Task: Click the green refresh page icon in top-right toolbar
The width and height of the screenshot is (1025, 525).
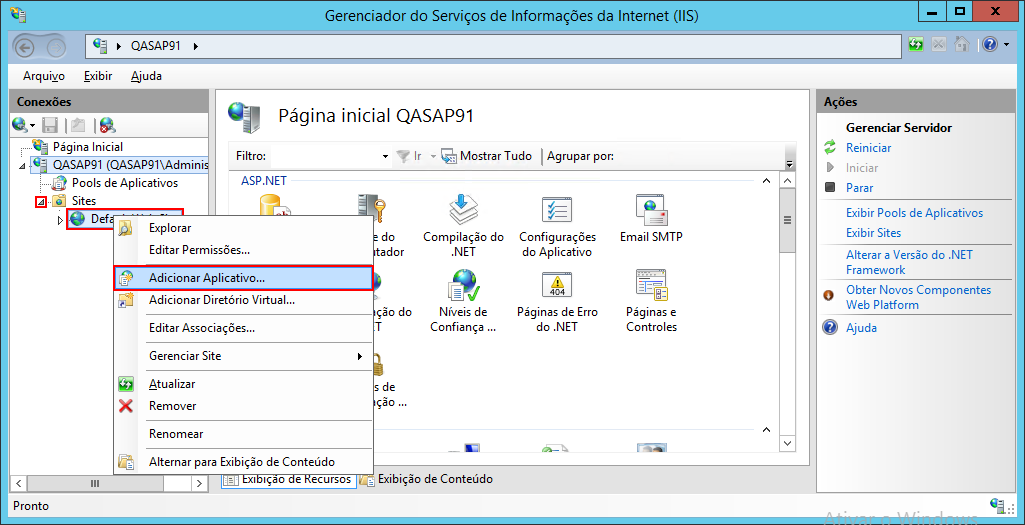Action: [916, 45]
